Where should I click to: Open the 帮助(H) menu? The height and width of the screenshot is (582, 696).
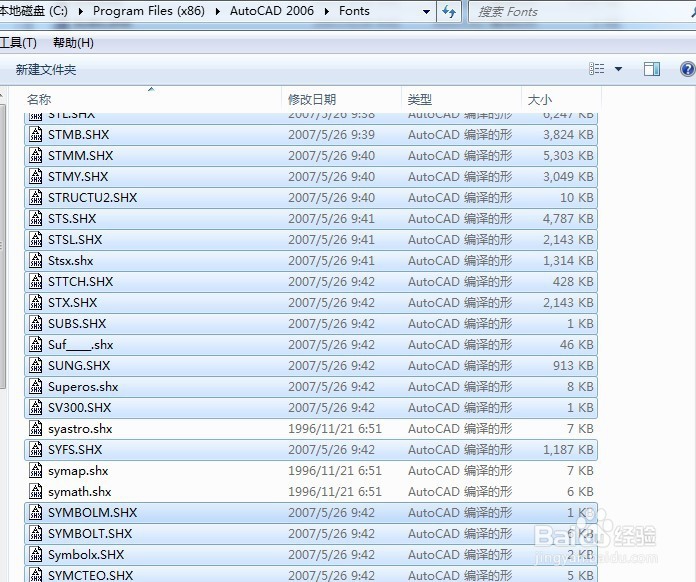click(x=73, y=43)
